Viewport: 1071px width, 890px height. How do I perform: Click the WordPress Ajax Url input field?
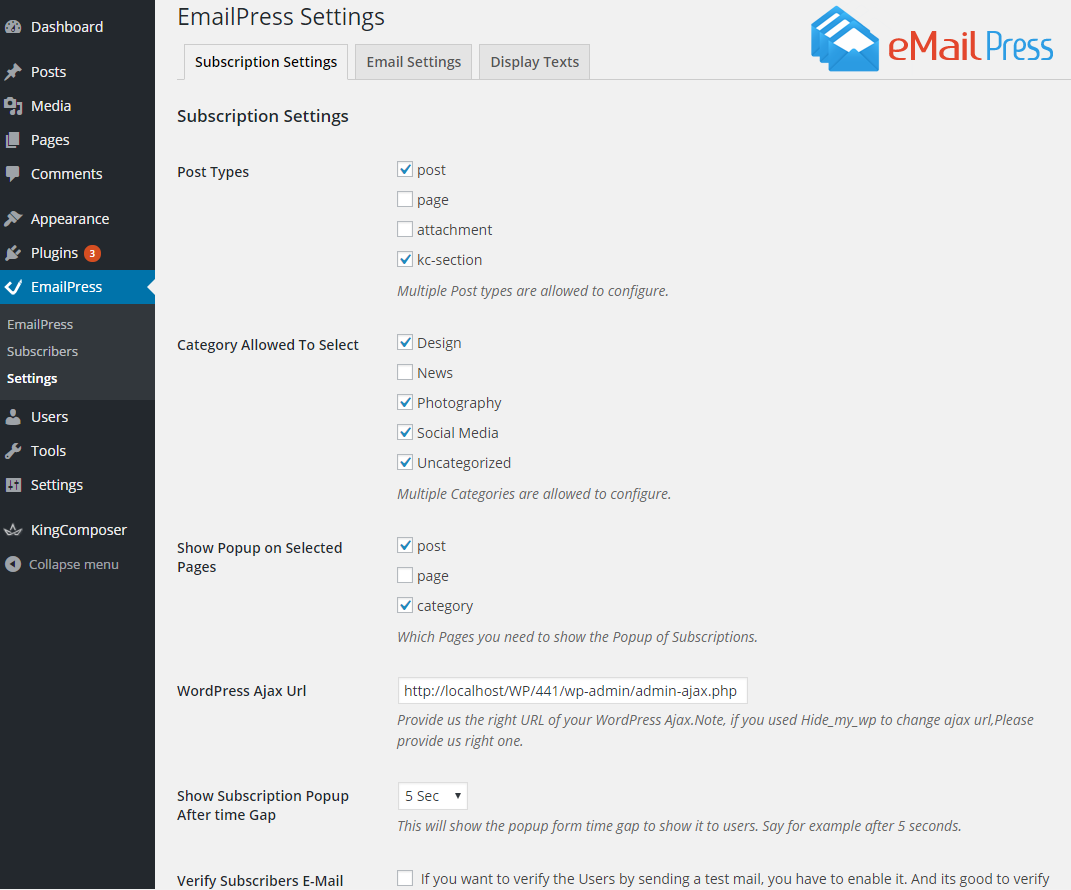point(572,691)
